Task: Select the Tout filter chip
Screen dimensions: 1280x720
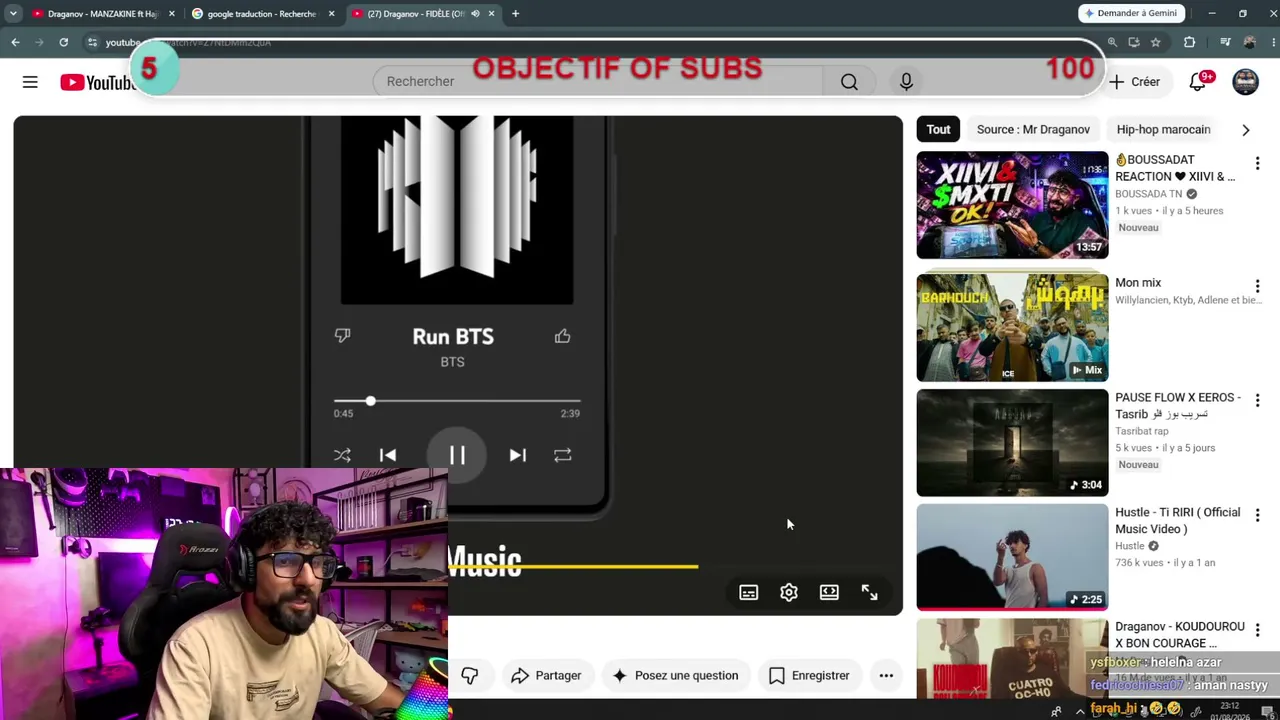Action: coord(938,130)
